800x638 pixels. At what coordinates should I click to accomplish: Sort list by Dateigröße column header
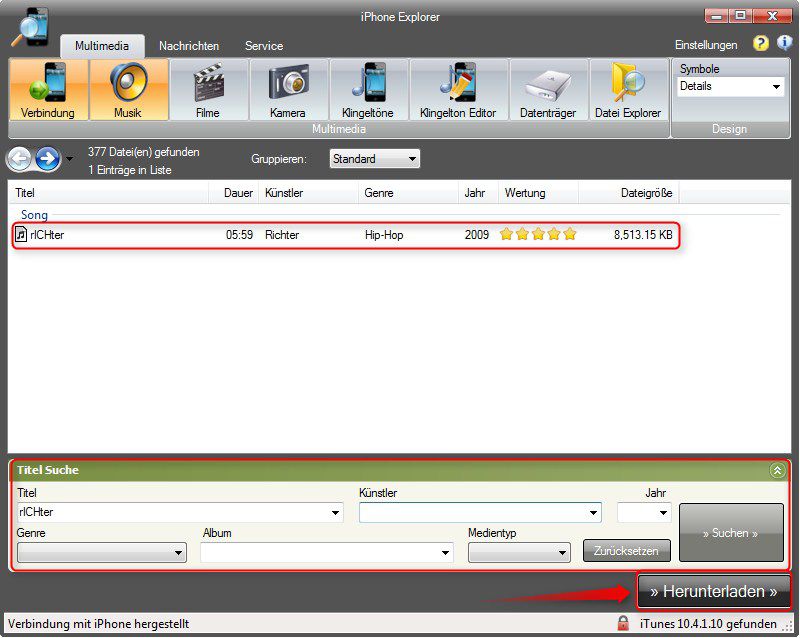click(x=646, y=193)
